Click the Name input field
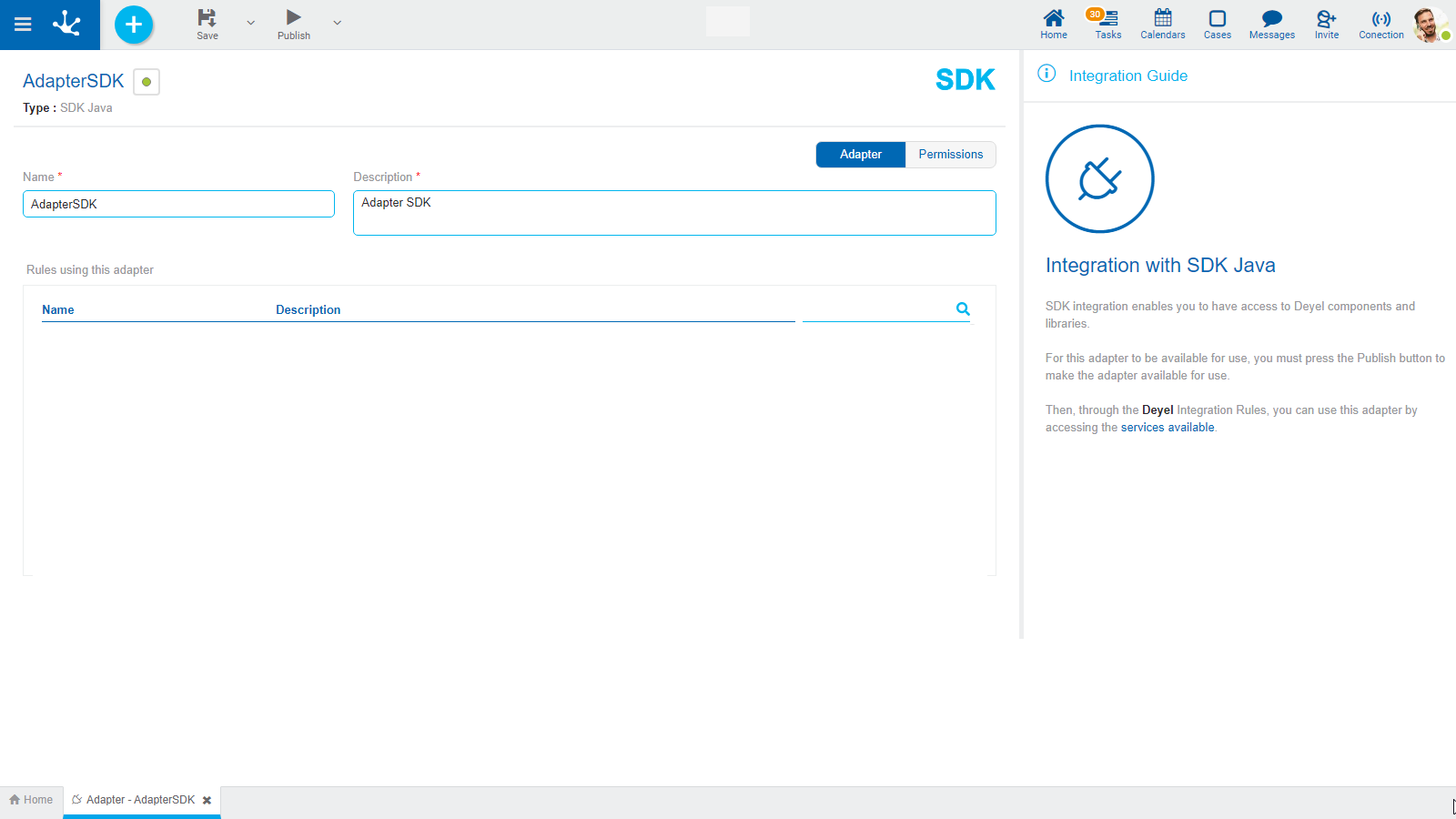 [178, 204]
